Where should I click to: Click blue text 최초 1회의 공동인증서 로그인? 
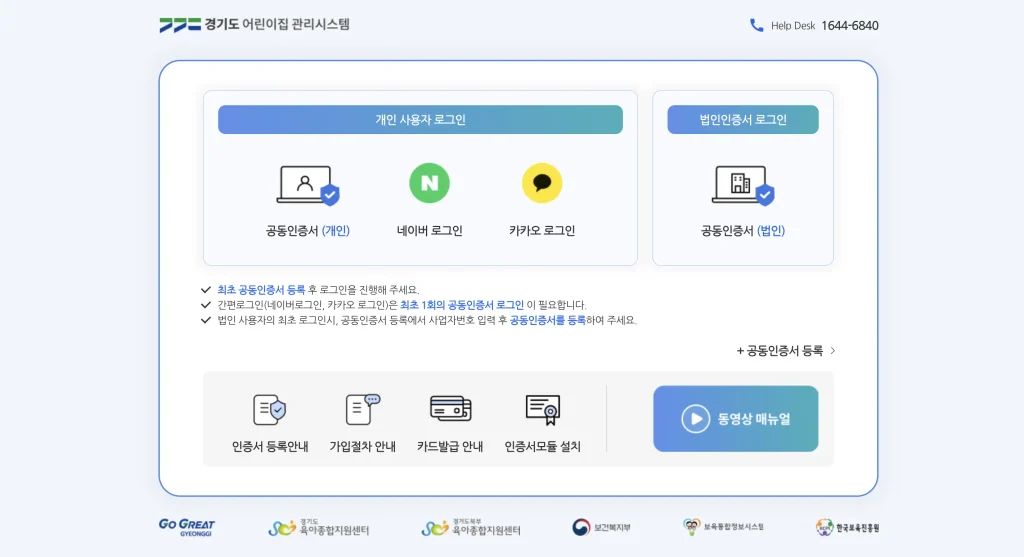(x=462, y=305)
